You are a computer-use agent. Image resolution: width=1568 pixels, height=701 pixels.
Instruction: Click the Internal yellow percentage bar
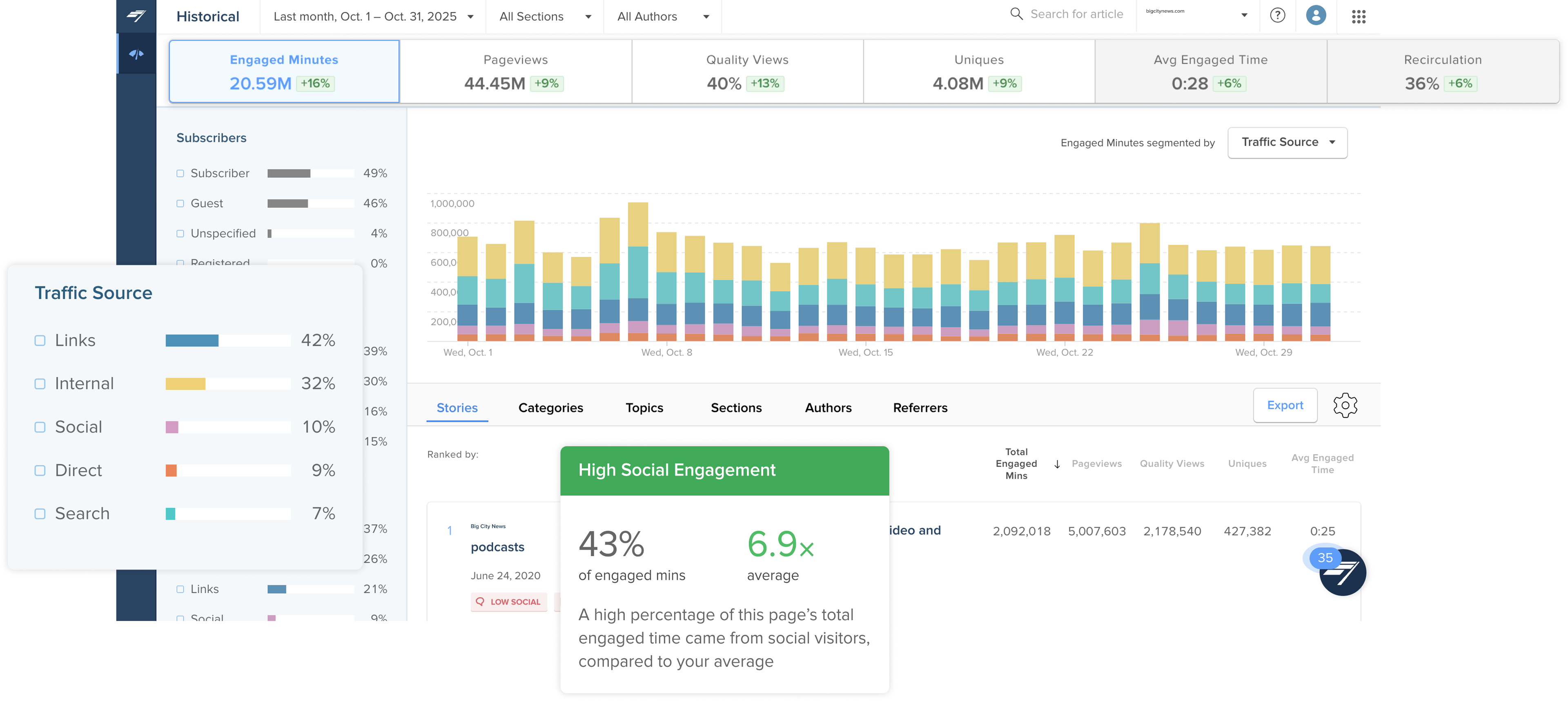click(186, 384)
